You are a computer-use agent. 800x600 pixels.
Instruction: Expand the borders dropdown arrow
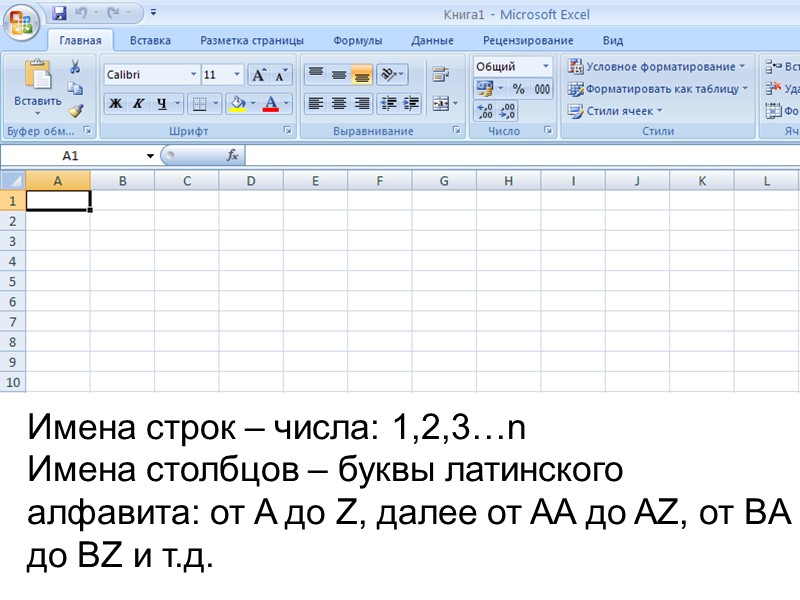click(x=215, y=103)
